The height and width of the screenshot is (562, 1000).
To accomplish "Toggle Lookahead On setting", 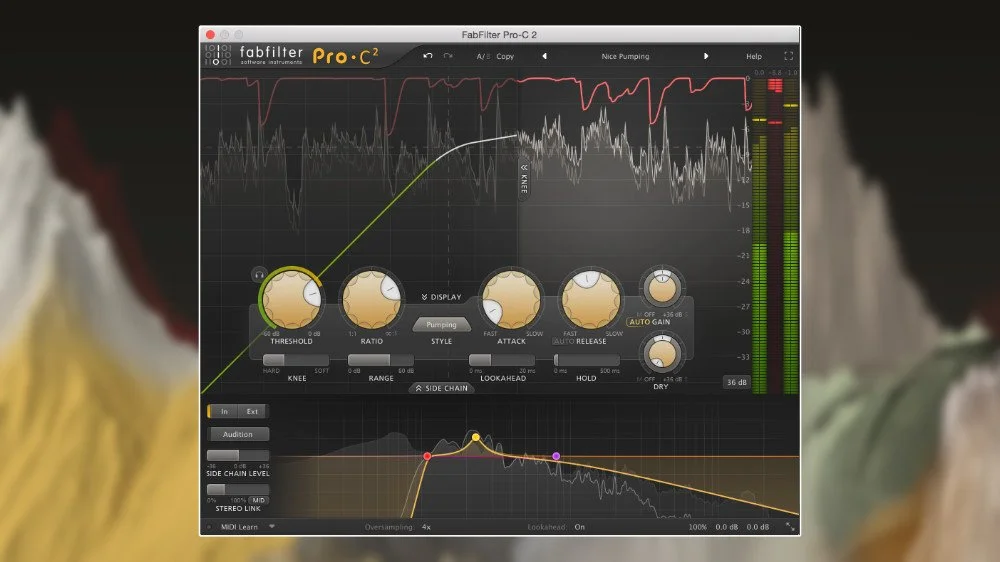I will (580, 527).
